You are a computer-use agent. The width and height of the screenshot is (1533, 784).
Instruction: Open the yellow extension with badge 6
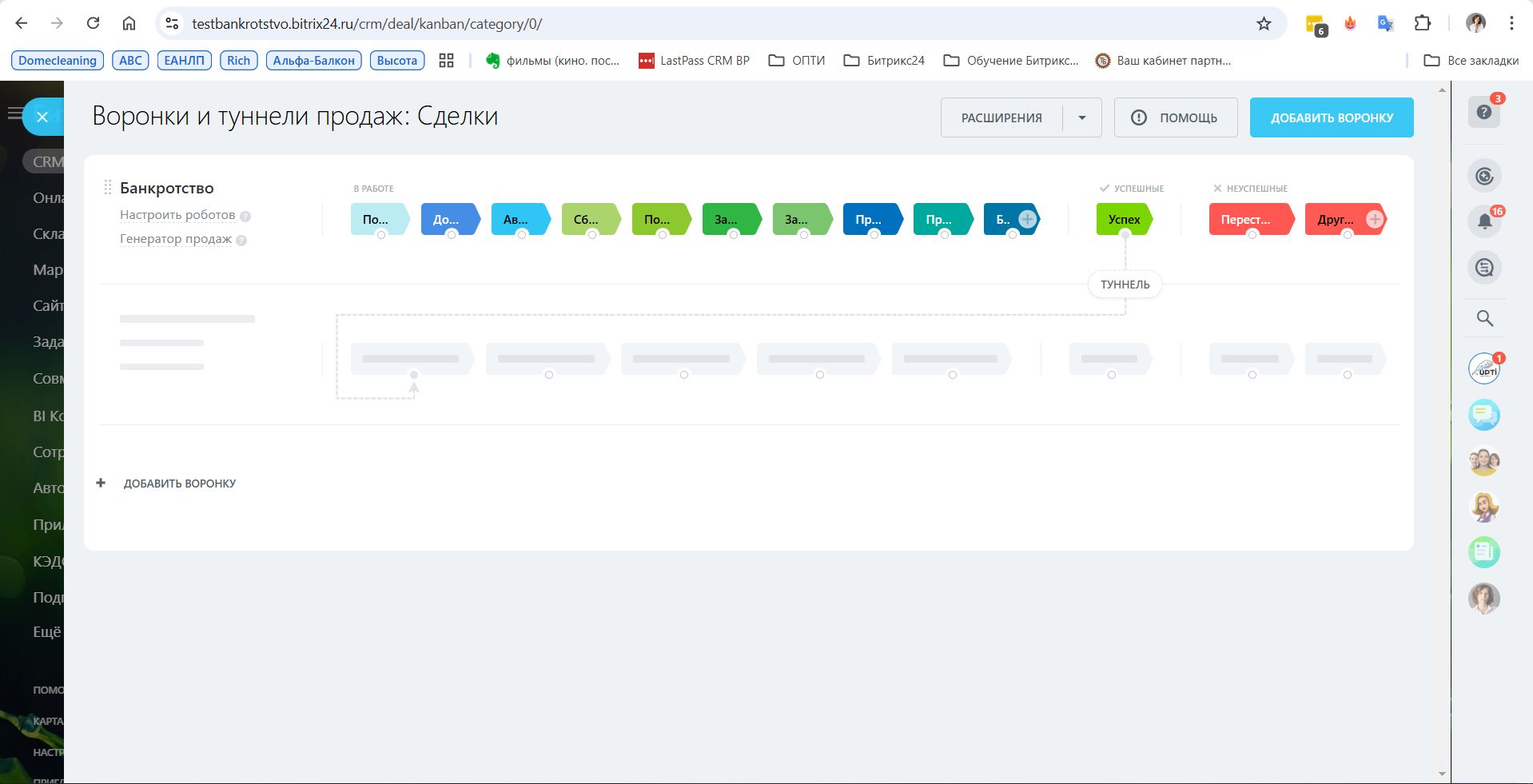point(1315,25)
